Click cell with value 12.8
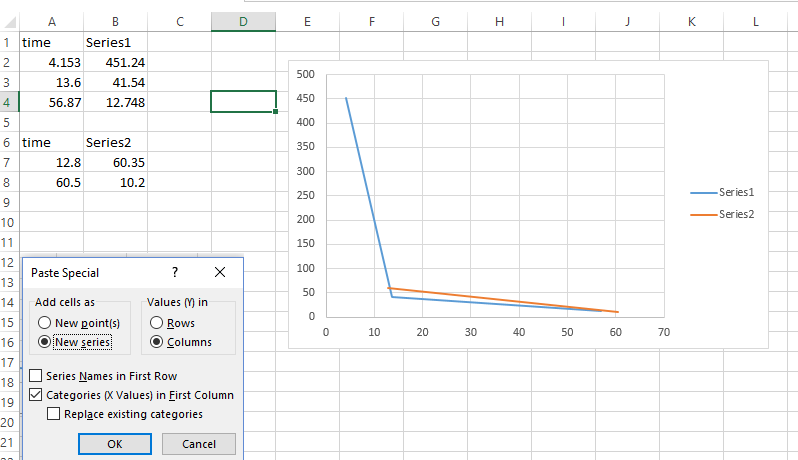The image size is (798, 460). [51, 162]
